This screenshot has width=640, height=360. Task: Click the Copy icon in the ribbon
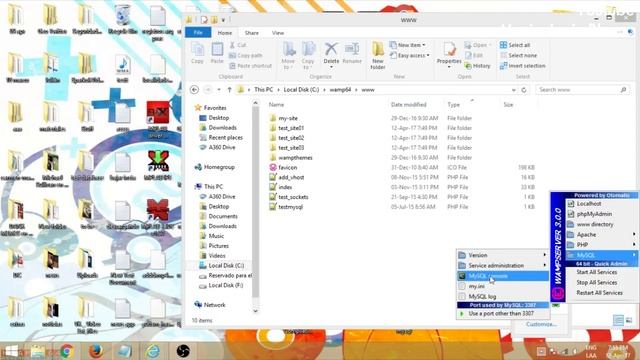(198, 53)
